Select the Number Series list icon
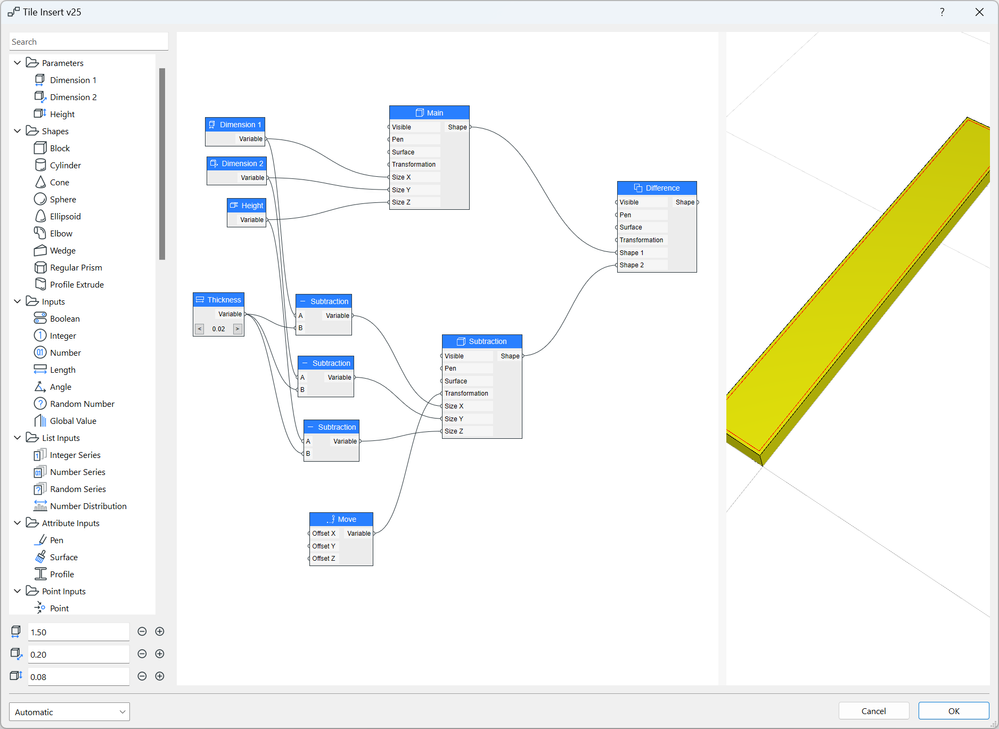The height and width of the screenshot is (729, 999). coord(40,472)
